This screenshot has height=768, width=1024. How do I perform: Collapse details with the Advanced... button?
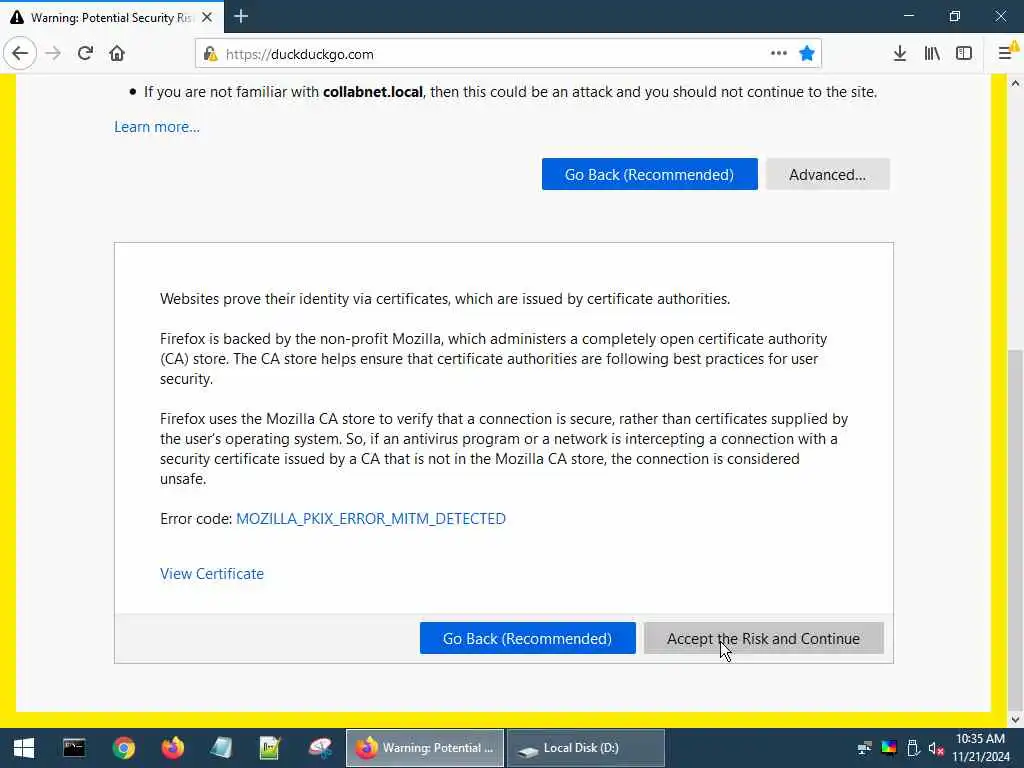click(x=827, y=174)
